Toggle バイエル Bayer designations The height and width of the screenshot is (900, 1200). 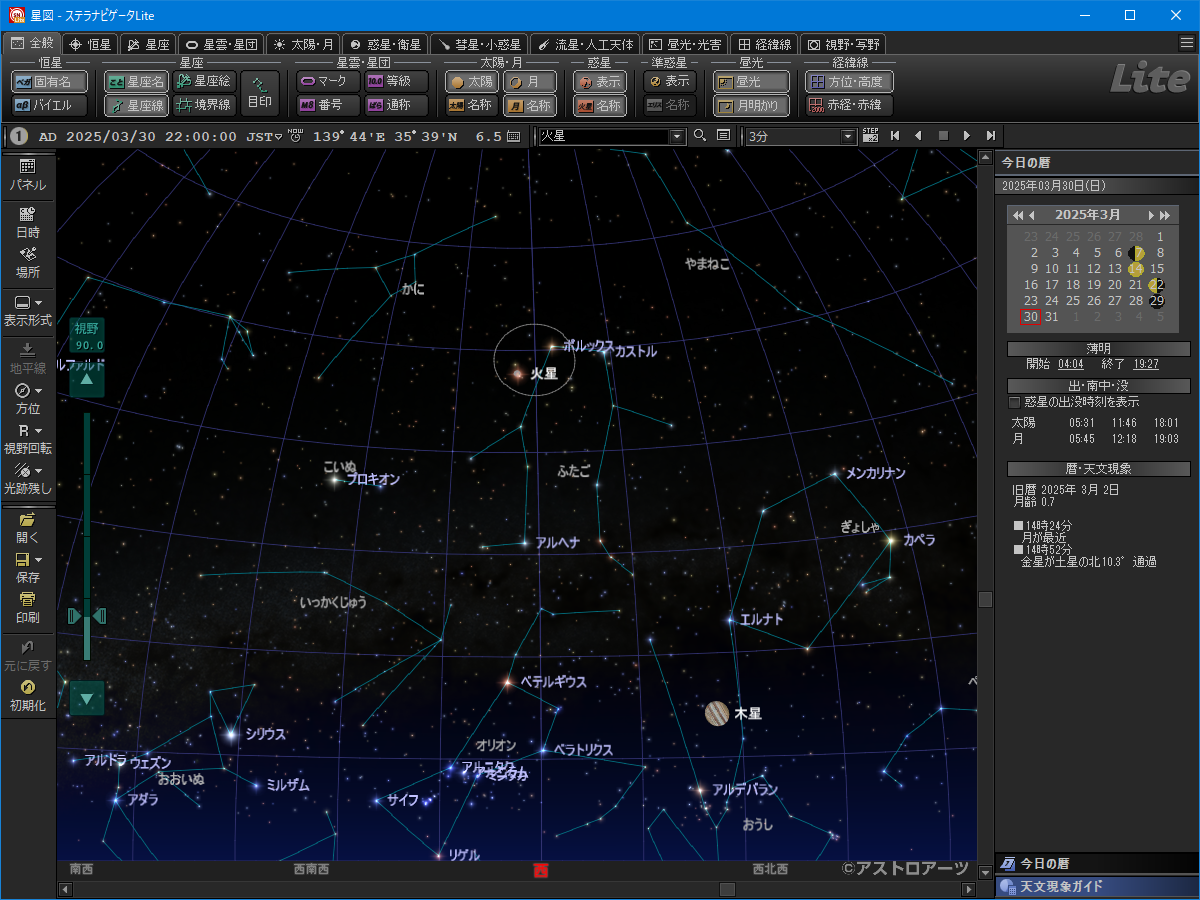click(49, 105)
